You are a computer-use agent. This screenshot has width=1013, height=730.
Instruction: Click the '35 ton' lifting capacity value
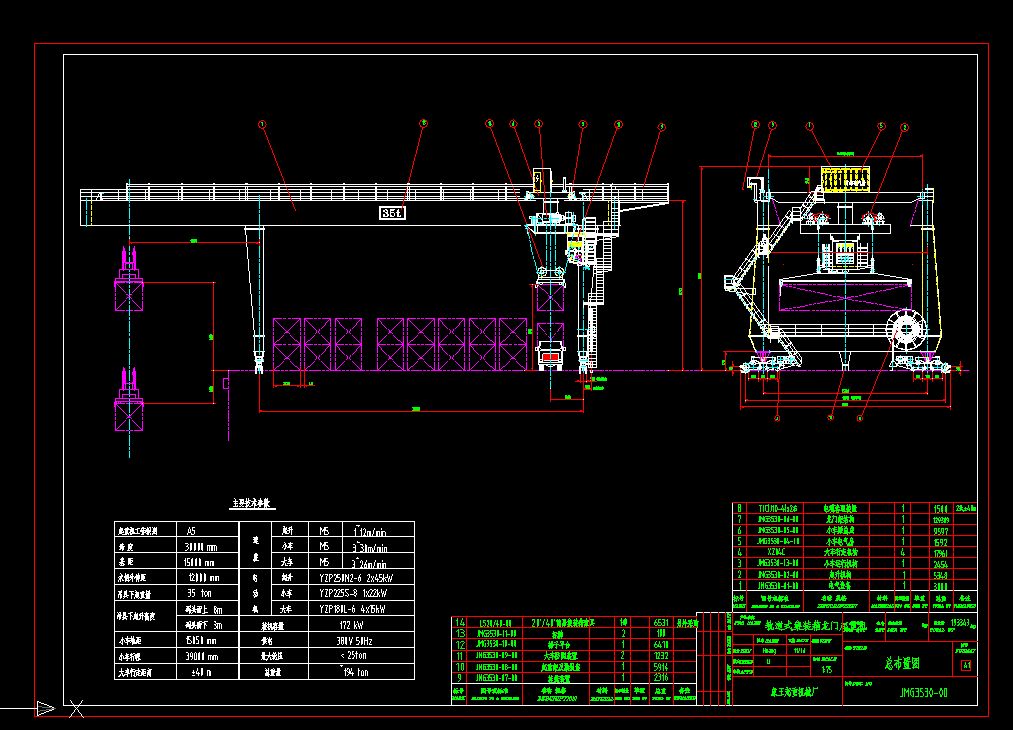(x=199, y=593)
